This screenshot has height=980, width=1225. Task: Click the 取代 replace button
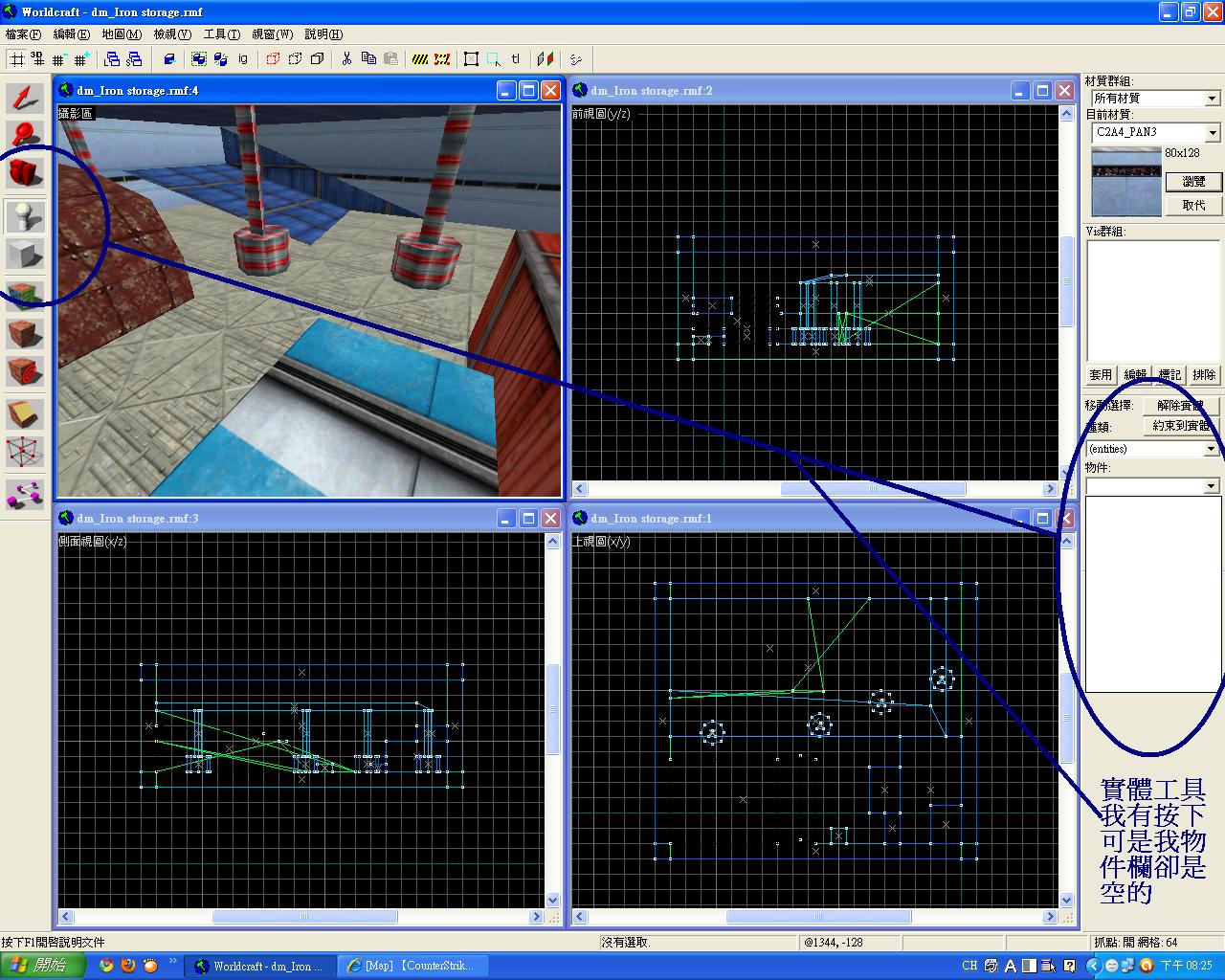[x=1193, y=205]
